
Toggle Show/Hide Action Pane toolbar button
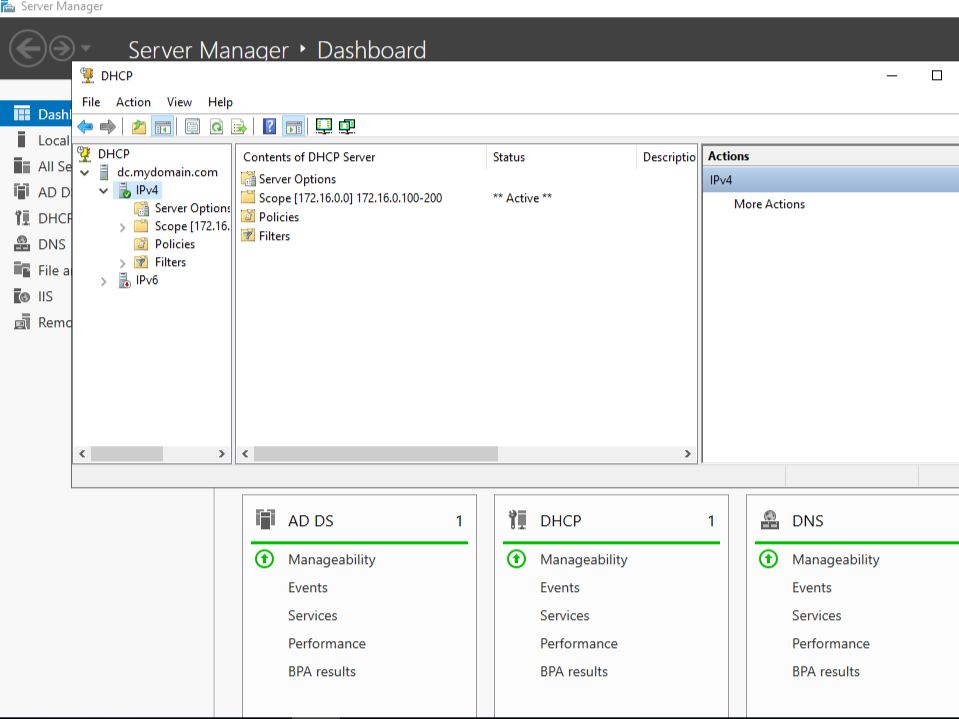294,127
